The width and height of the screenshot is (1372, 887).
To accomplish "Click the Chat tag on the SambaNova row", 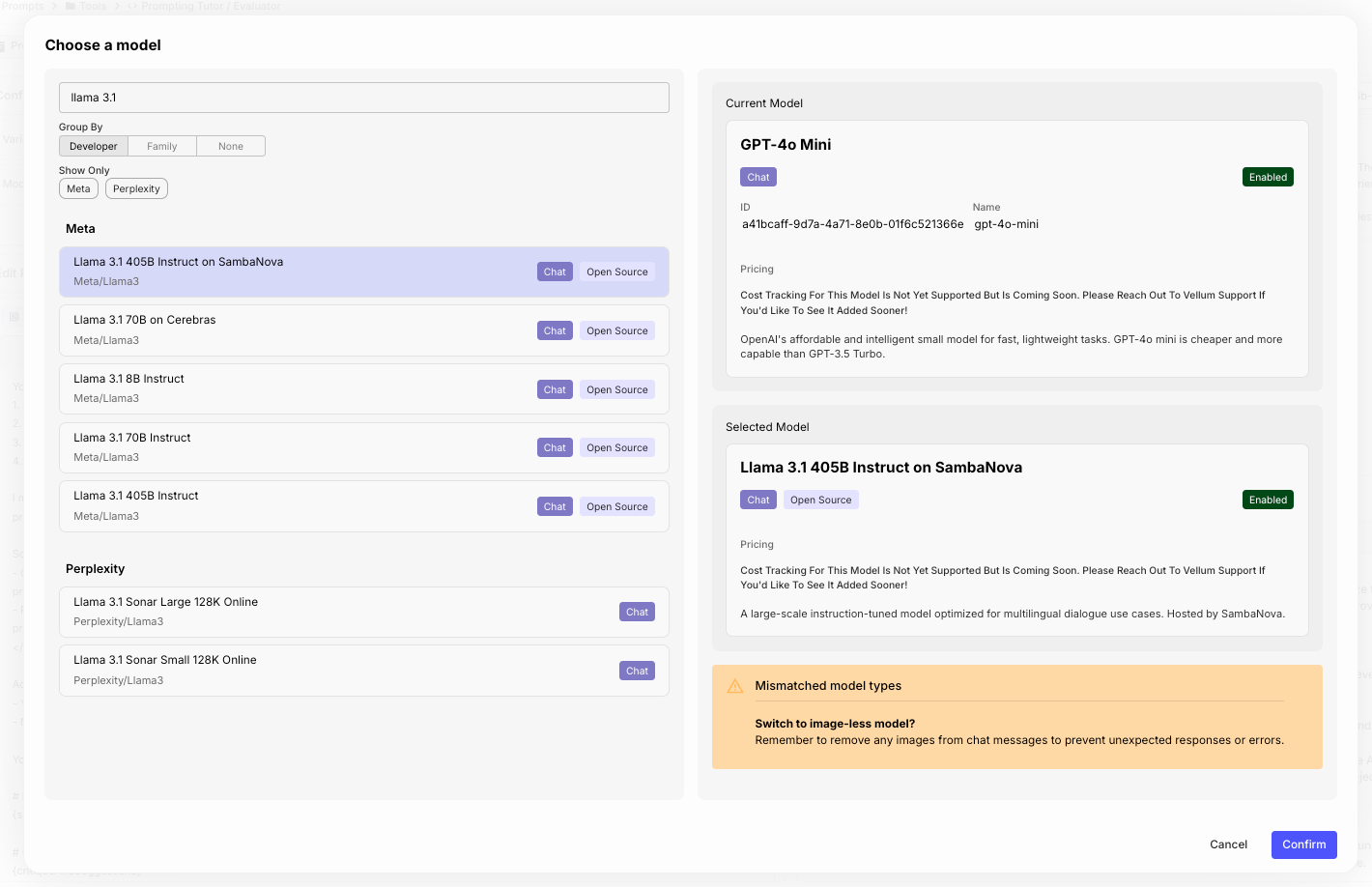I will (555, 272).
